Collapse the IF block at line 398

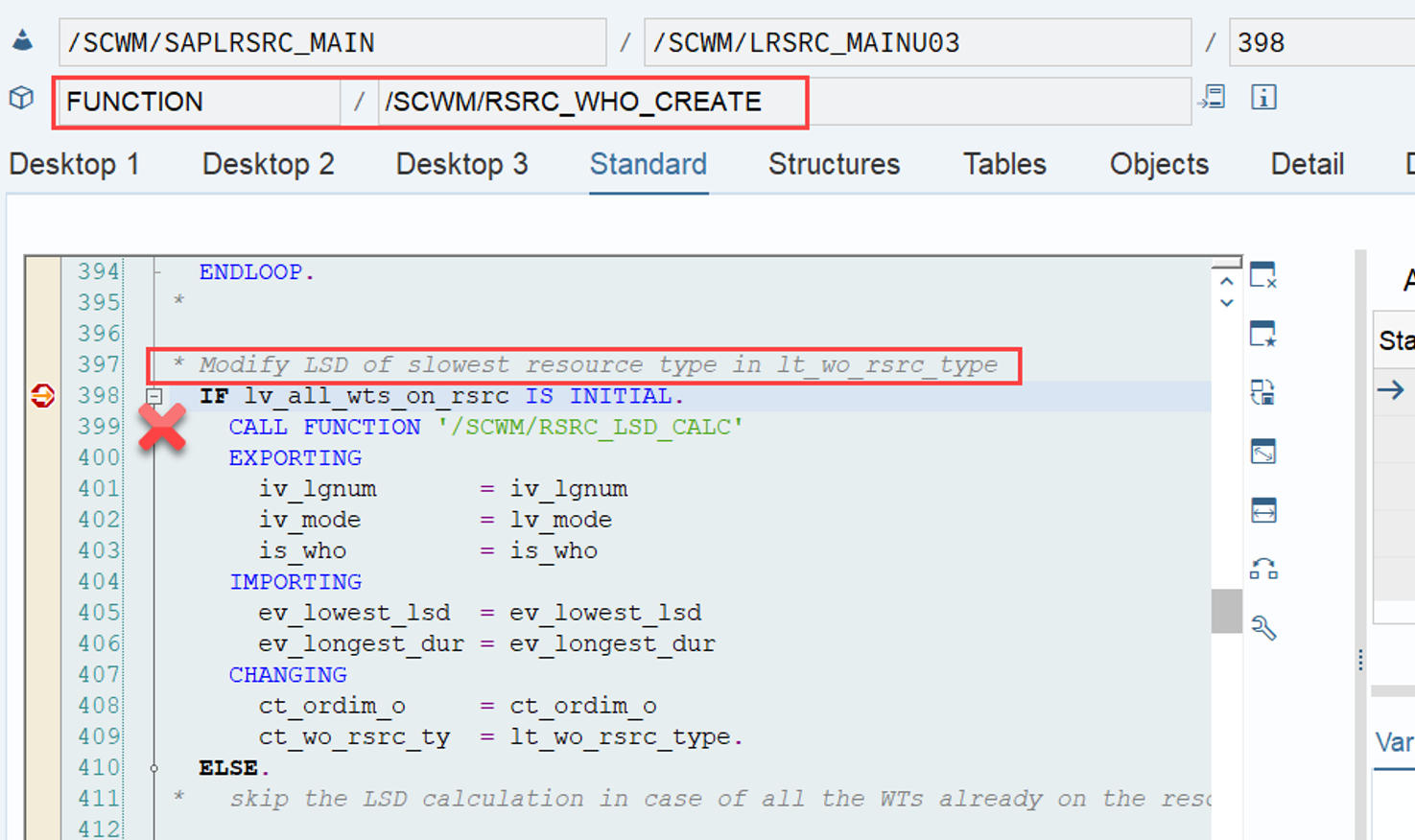(x=154, y=396)
